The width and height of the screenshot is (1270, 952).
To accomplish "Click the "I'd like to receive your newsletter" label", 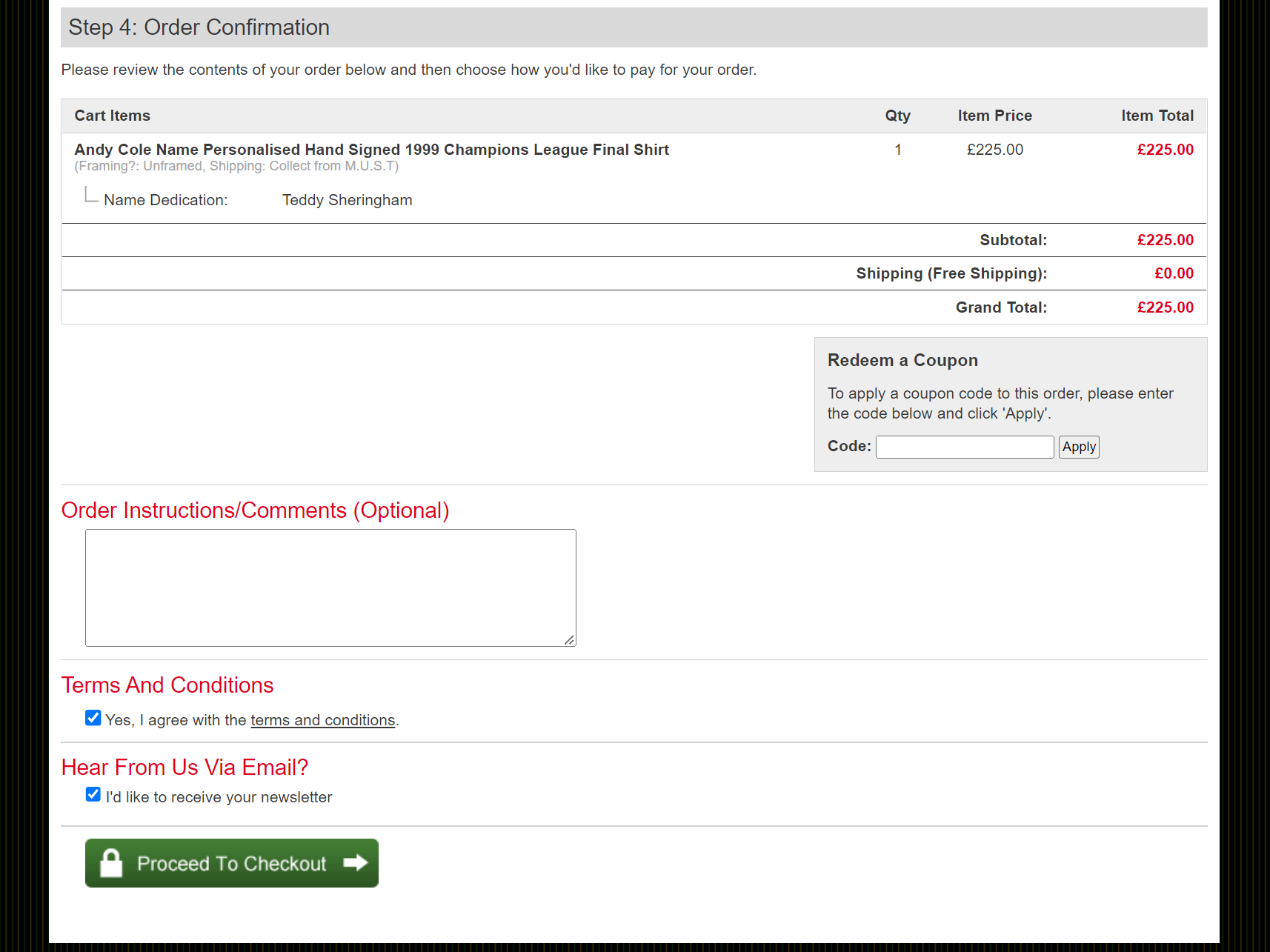I will click(x=219, y=797).
